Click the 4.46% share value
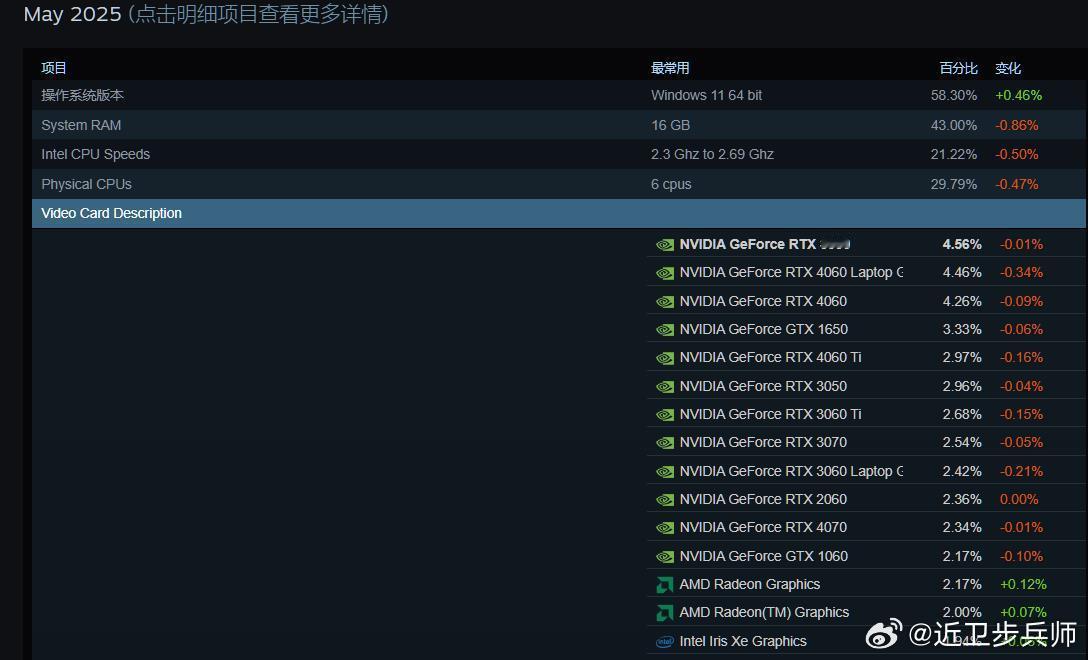1088x660 pixels. (962, 273)
